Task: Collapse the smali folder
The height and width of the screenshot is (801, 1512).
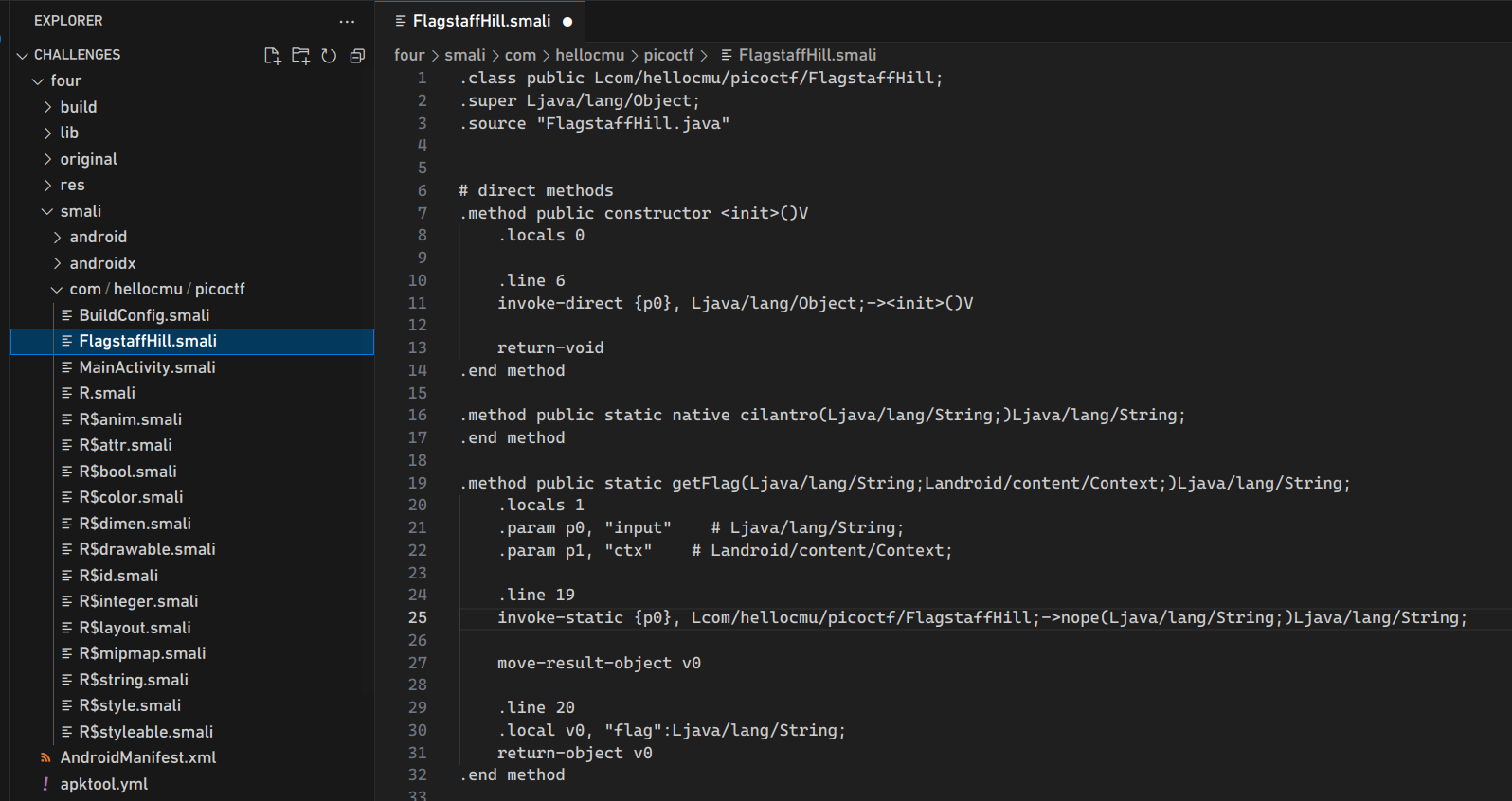Action: click(x=47, y=211)
